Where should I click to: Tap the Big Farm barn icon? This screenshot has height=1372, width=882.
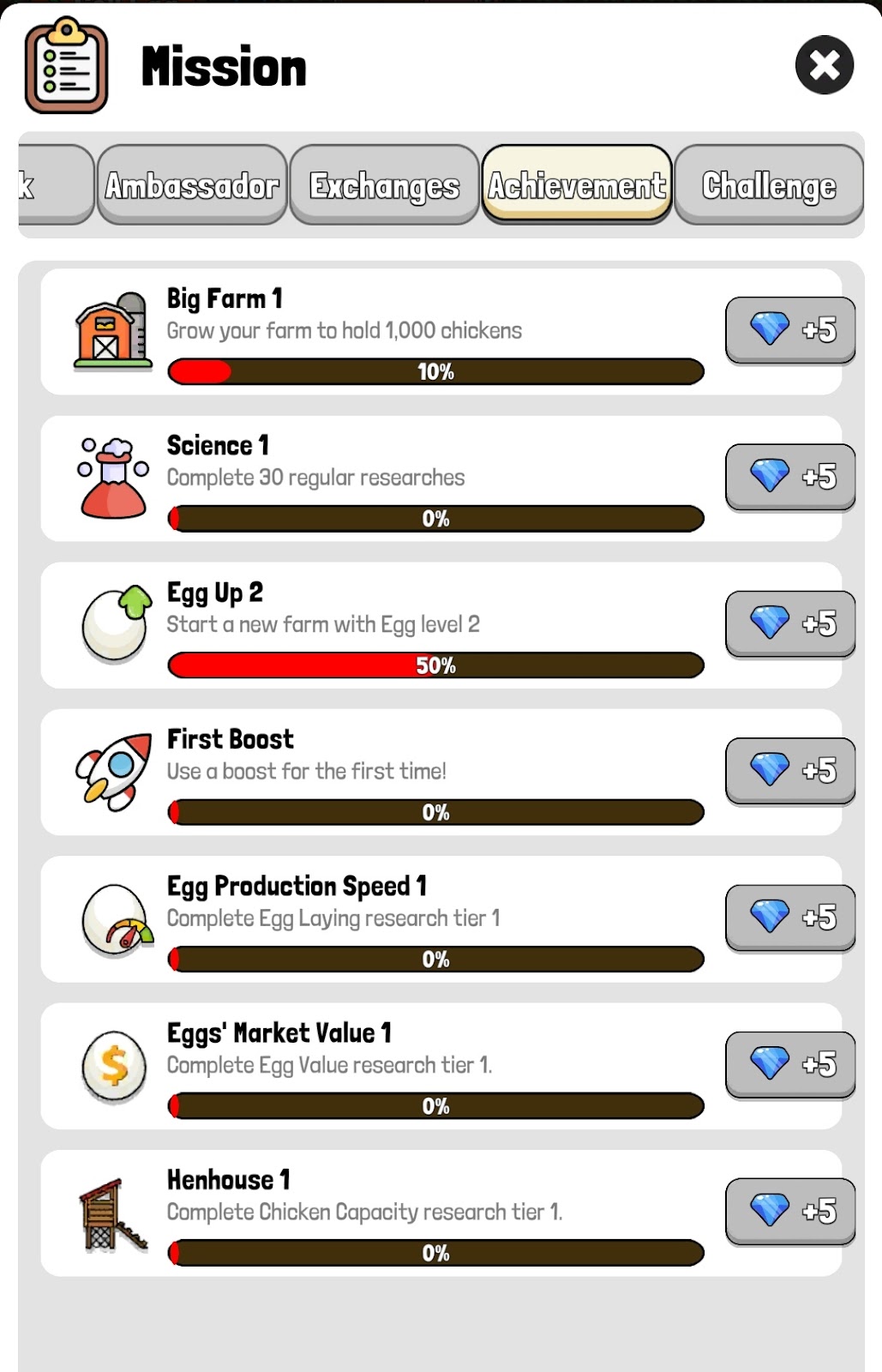click(x=112, y=331)
